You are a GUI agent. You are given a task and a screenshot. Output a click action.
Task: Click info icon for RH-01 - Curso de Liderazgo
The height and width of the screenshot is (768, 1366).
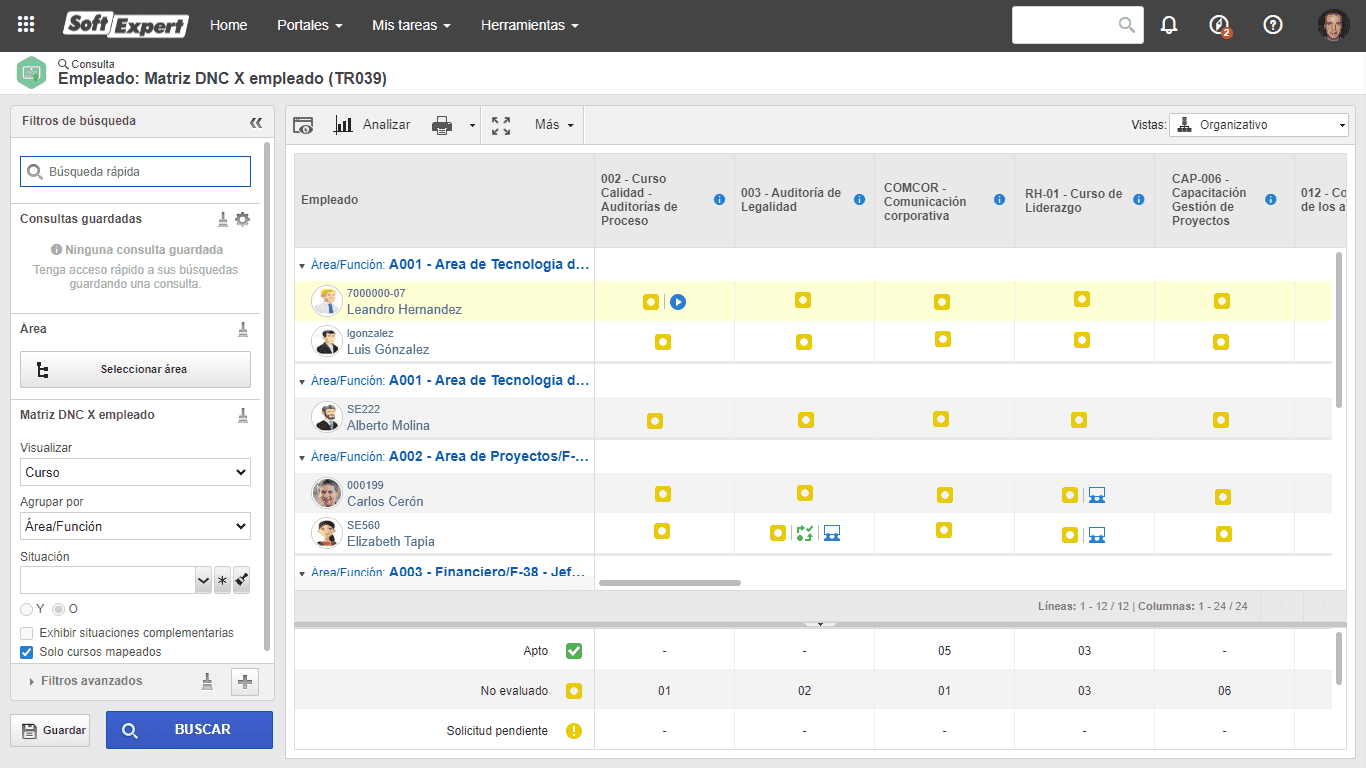click(1139, 200)
